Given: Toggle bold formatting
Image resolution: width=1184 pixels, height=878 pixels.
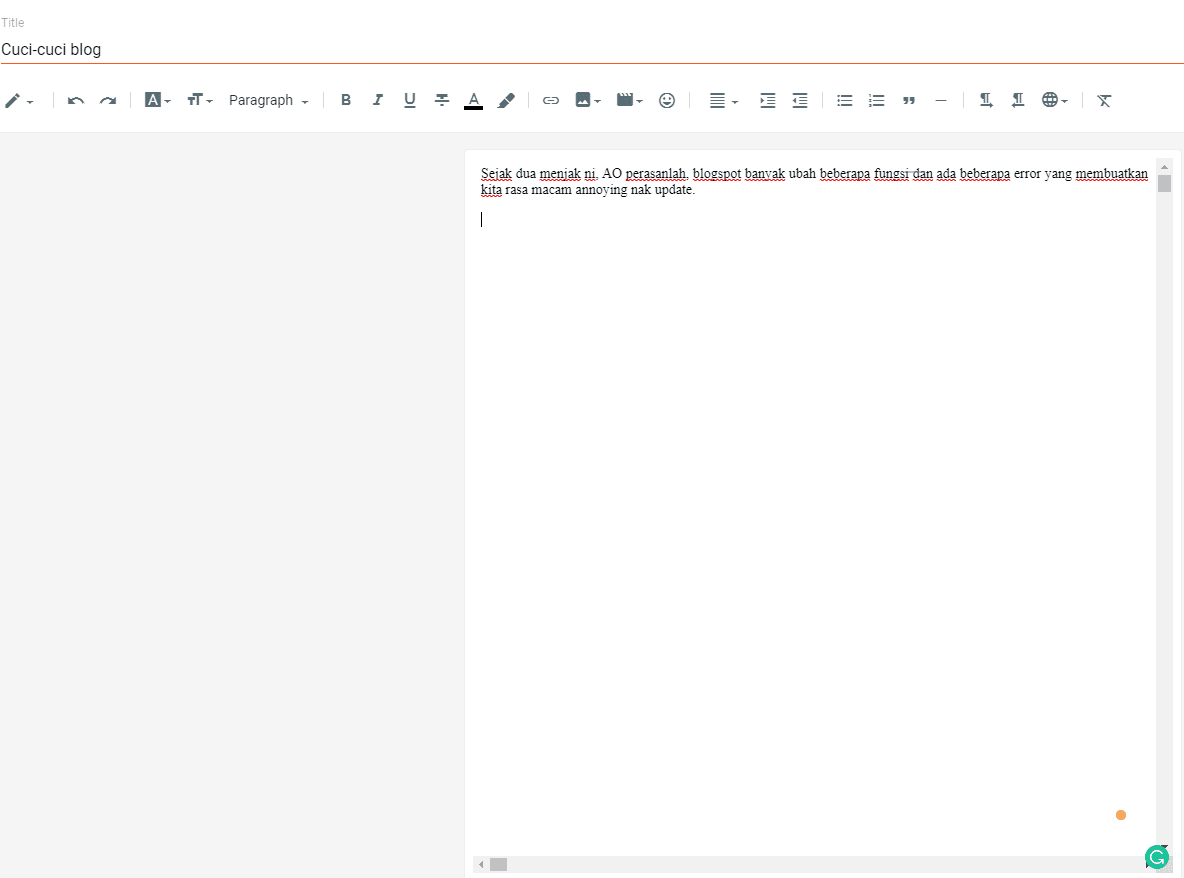Looking at the screenshot, I should point(346,100).
